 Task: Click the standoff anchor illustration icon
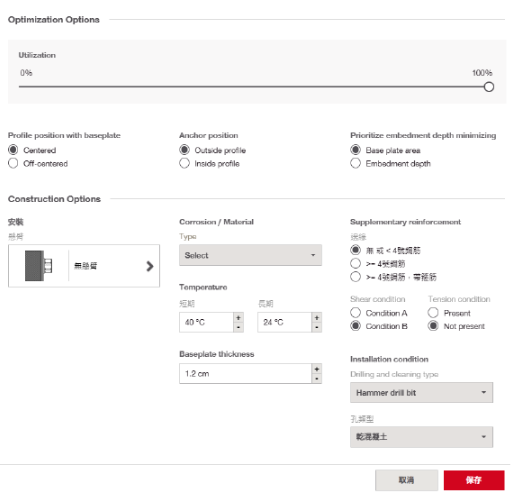pyautogui.click(x=38, y=266)
